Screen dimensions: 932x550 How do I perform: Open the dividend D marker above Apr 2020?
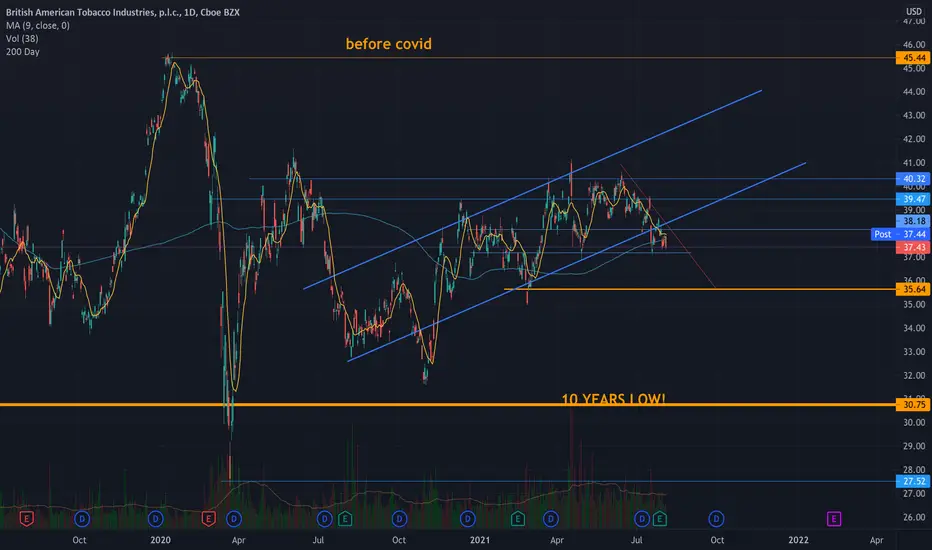234,519
